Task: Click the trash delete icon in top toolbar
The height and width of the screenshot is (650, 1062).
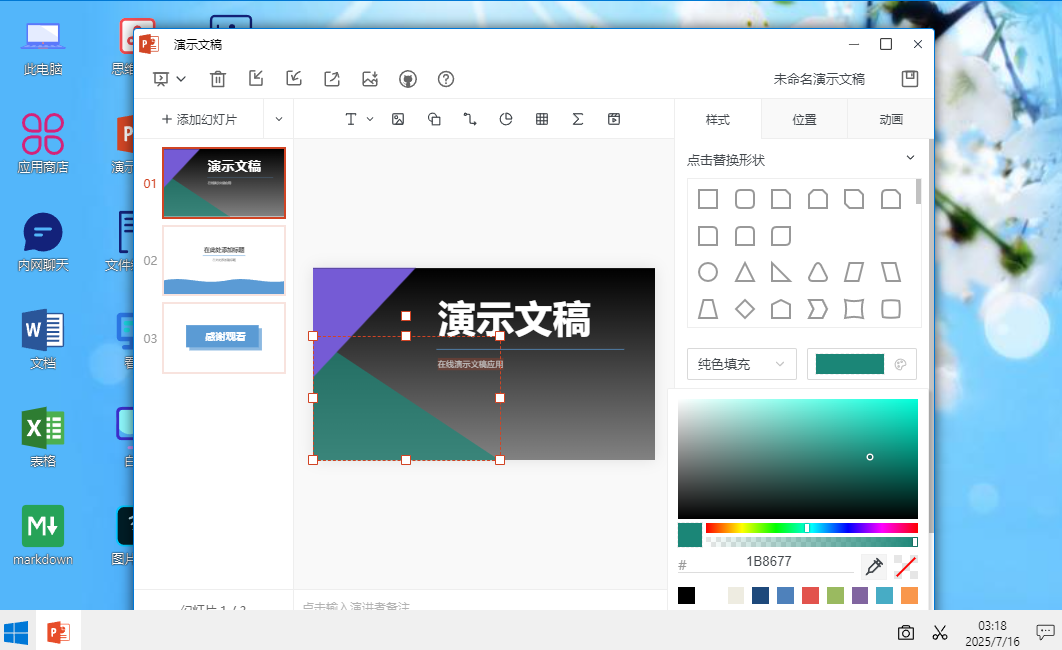Action: pos(218,79)
